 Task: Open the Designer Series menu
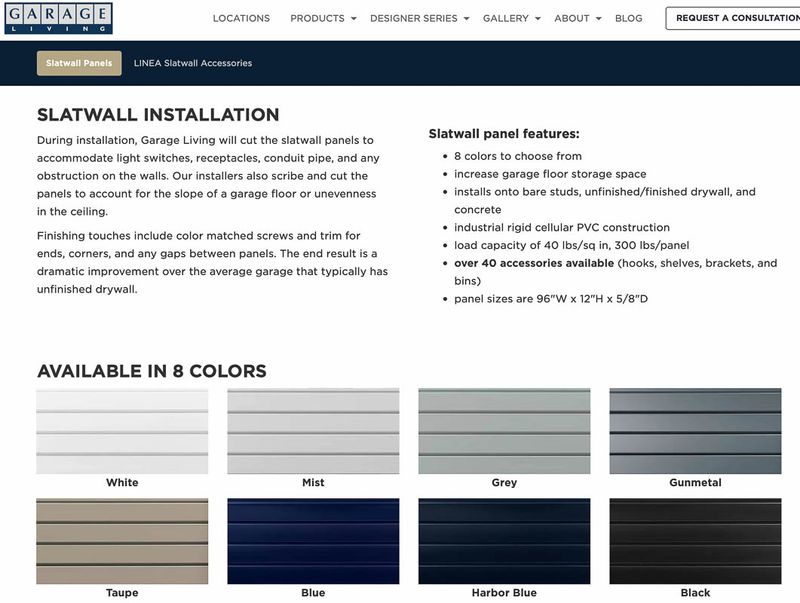click(414, 18)
